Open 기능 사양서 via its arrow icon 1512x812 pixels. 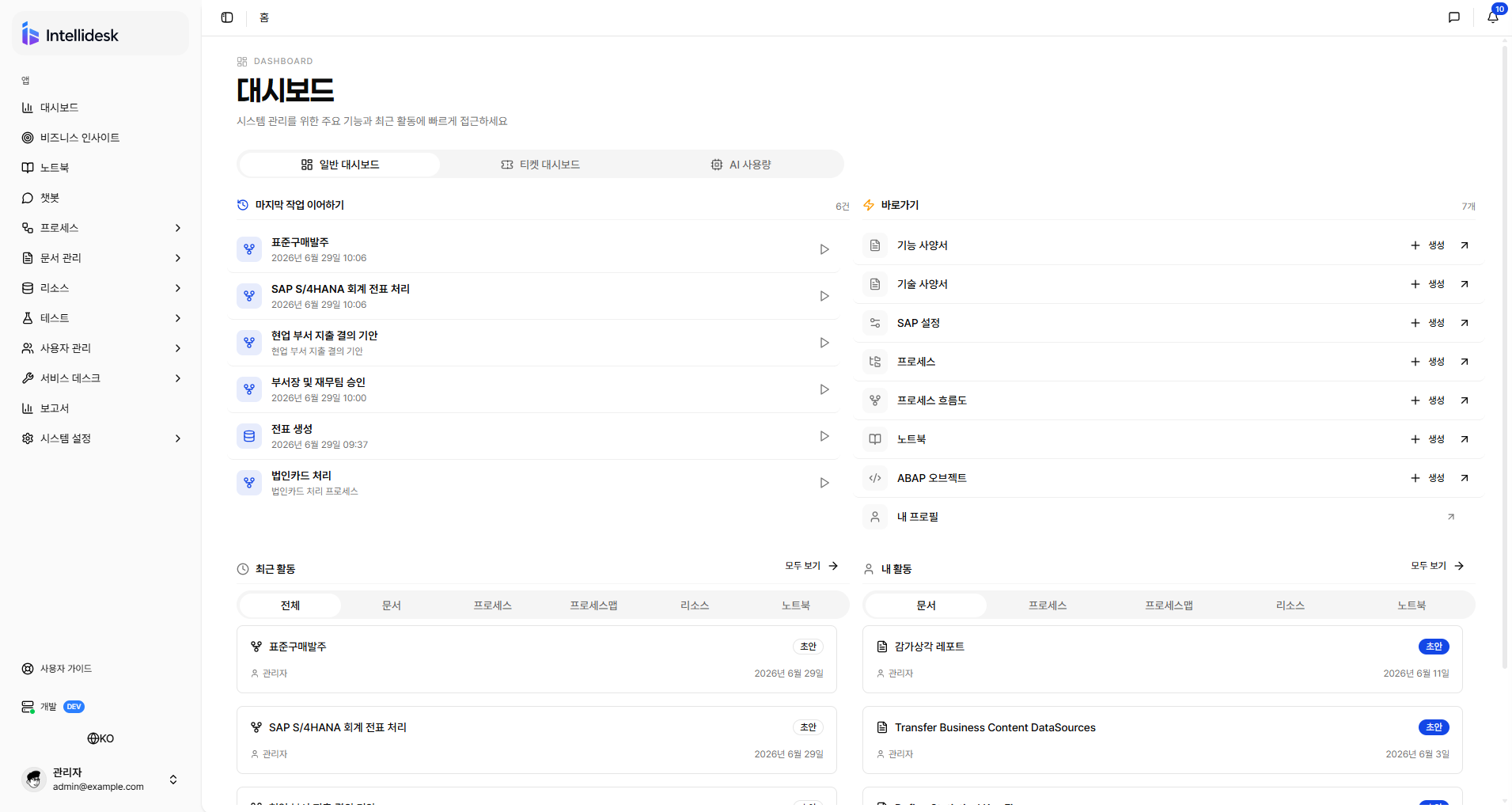point(1465,245)
